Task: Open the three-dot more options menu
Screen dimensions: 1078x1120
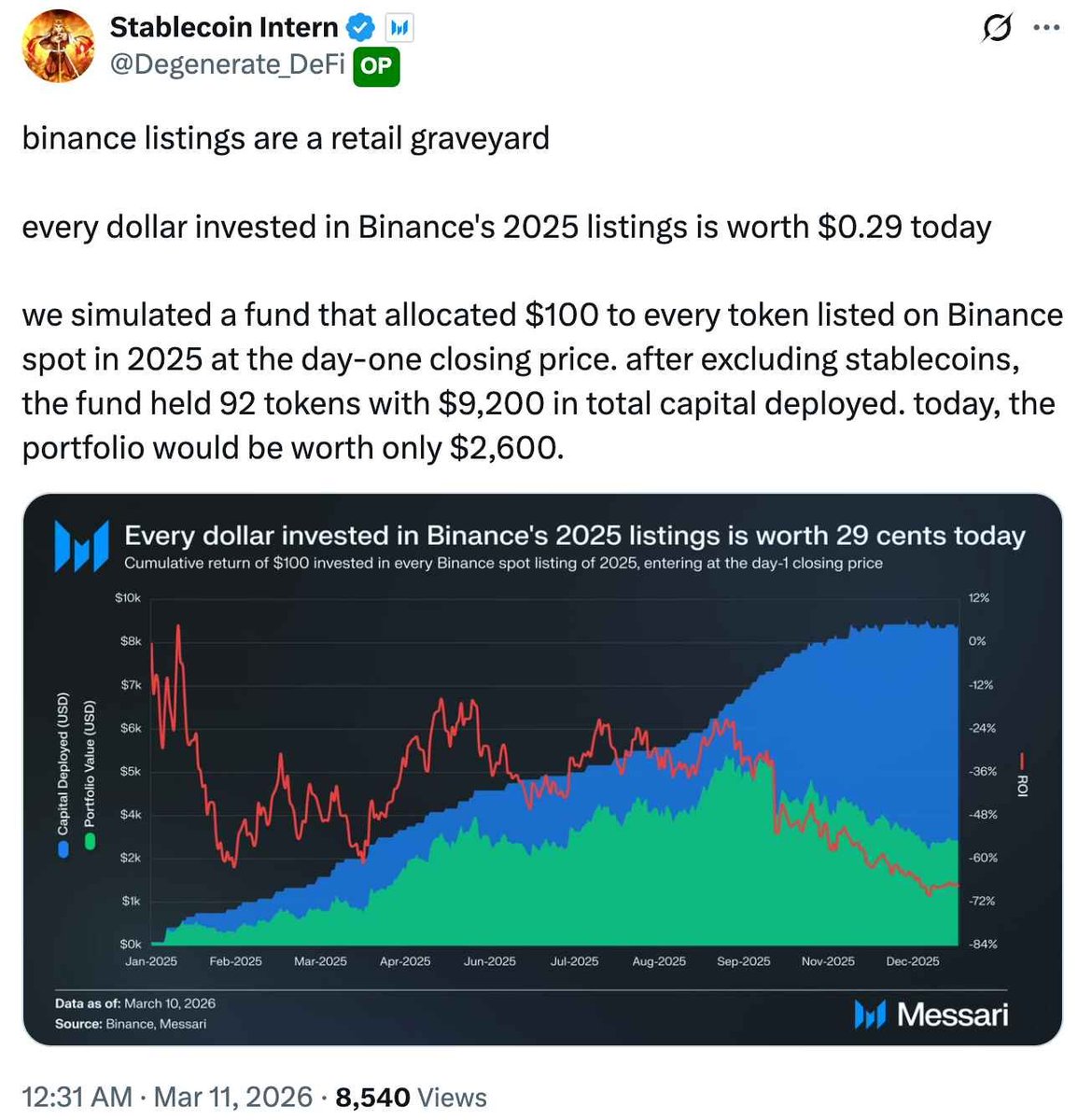Action: point(1046,28)
